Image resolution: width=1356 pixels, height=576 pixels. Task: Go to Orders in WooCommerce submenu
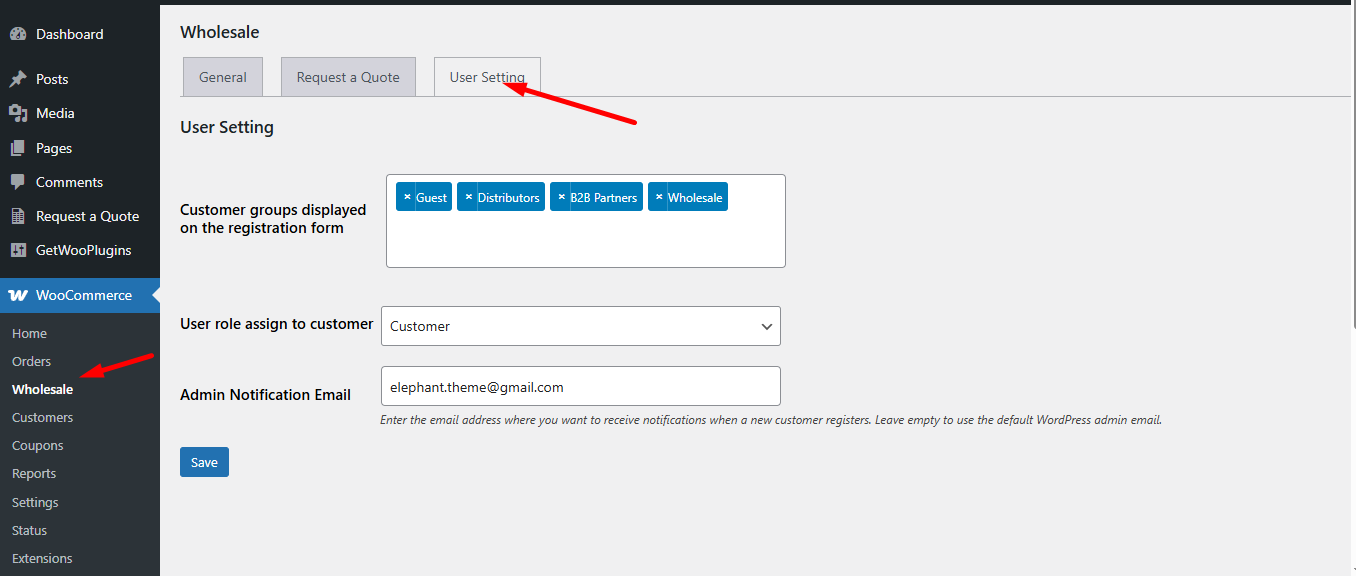(x=31, y=361)
